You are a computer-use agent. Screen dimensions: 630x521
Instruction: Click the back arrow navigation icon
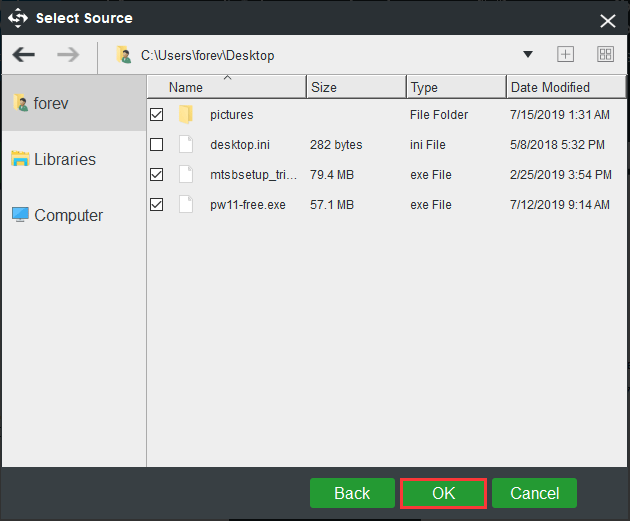23,55
